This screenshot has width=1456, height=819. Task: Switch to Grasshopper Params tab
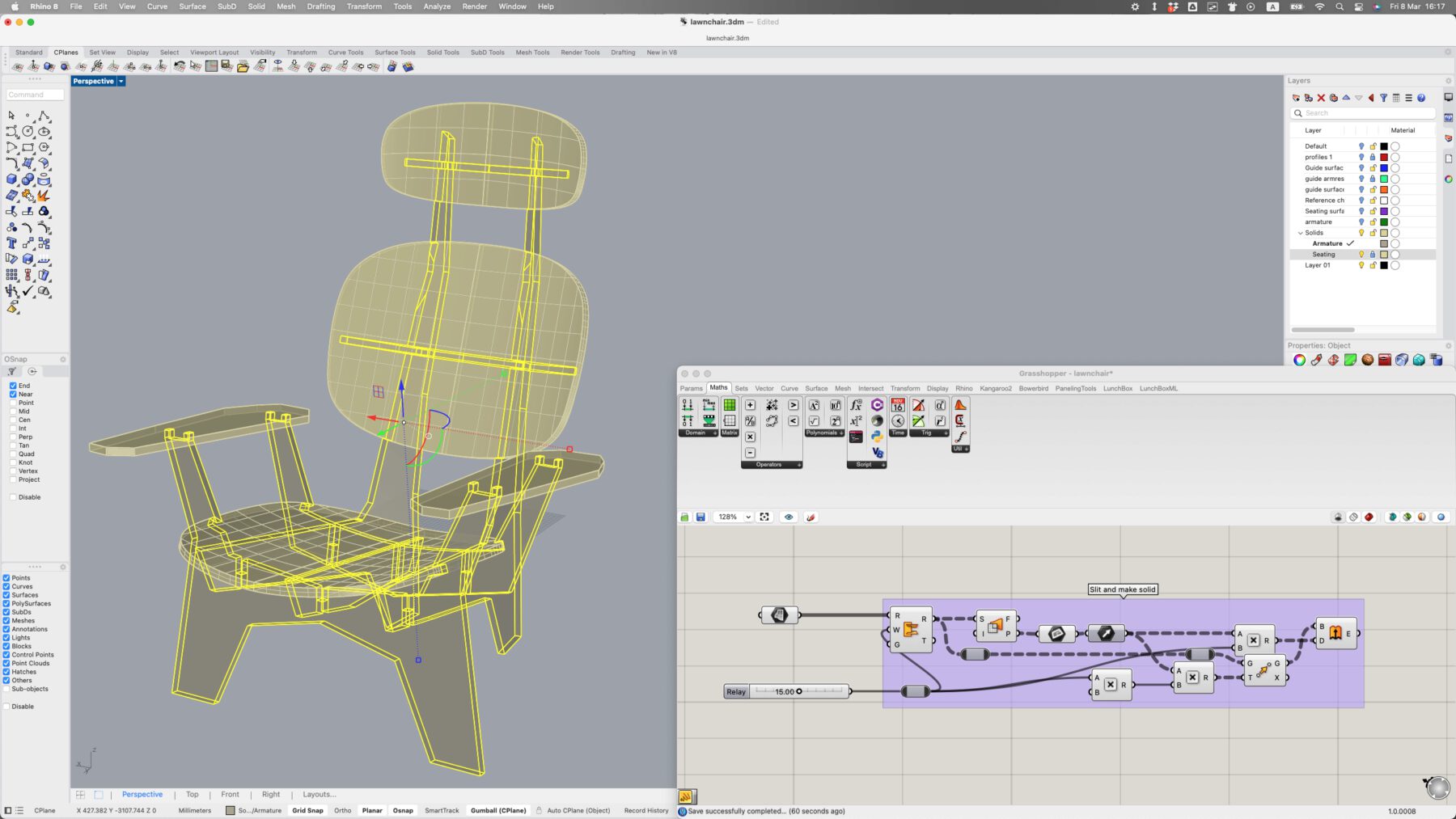pyautogui.click(x=691, y=389)
